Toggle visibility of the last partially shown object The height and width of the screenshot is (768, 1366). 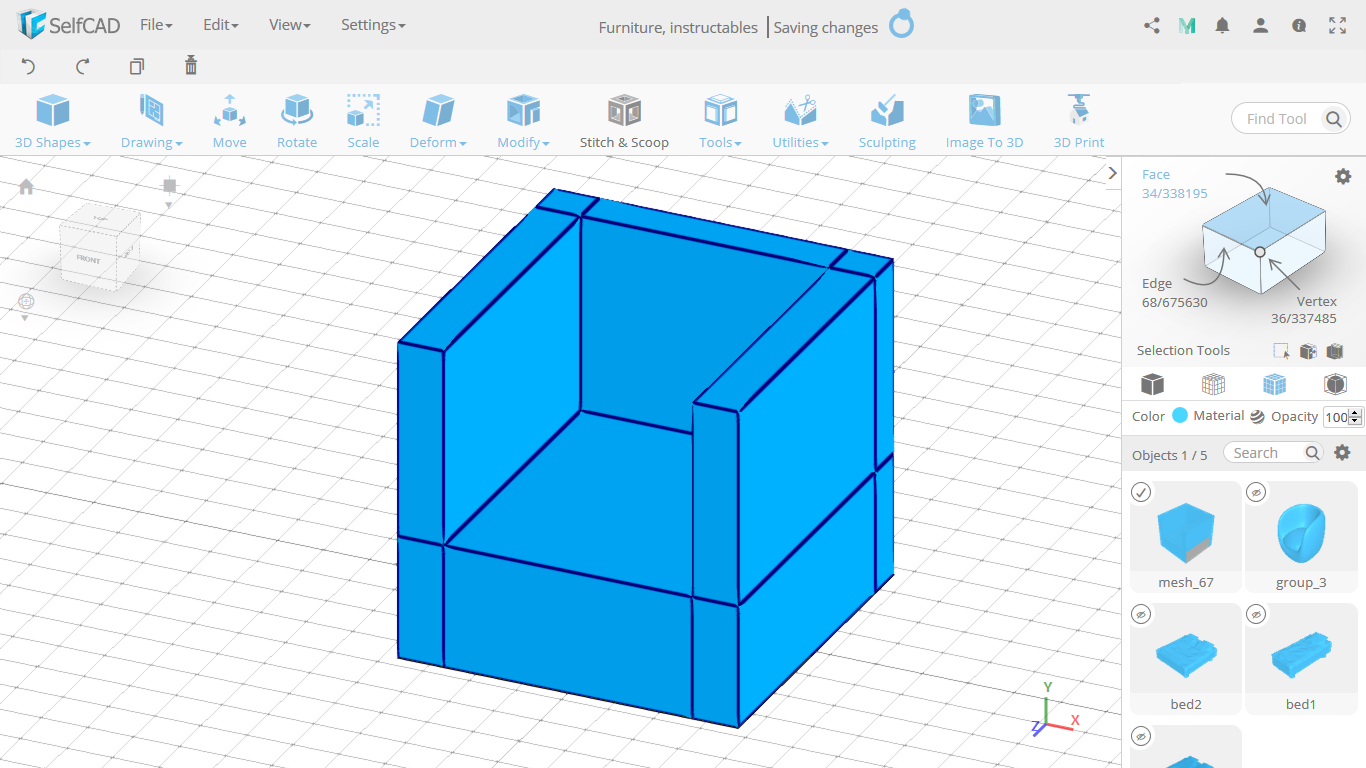(x=1141, y=736)
